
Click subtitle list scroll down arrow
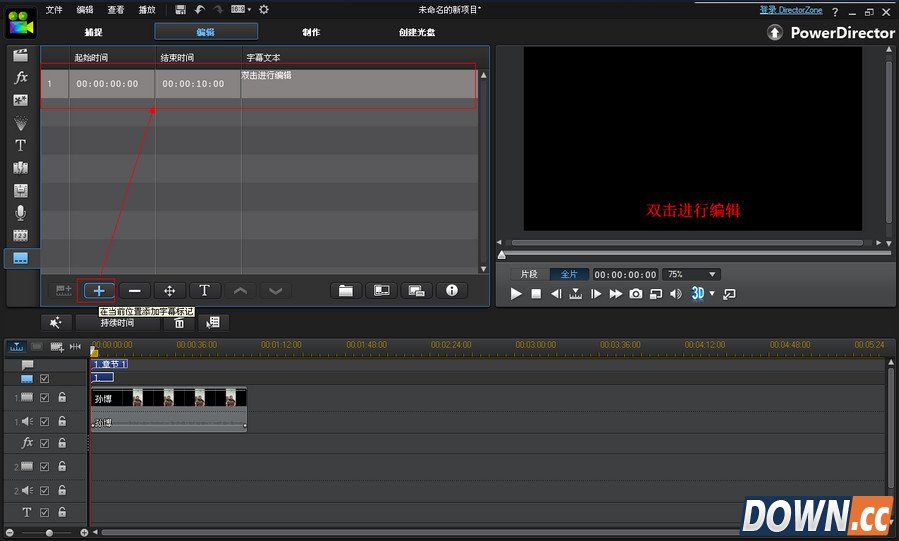click(483, 269)
